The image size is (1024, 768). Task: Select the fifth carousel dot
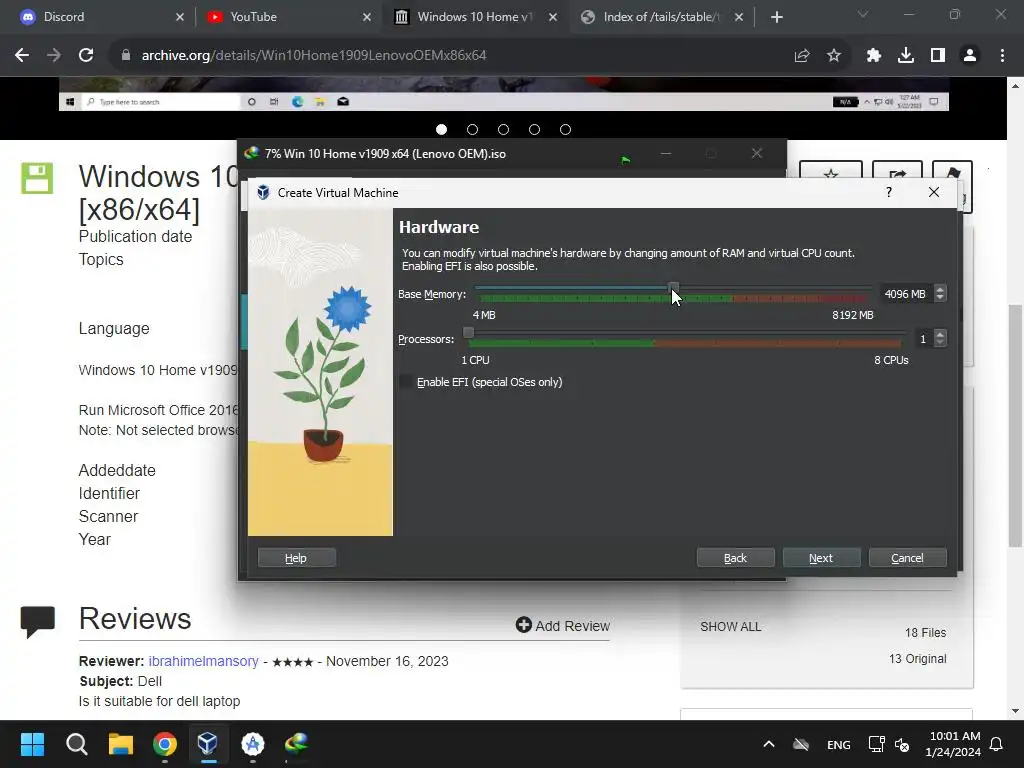566,129
